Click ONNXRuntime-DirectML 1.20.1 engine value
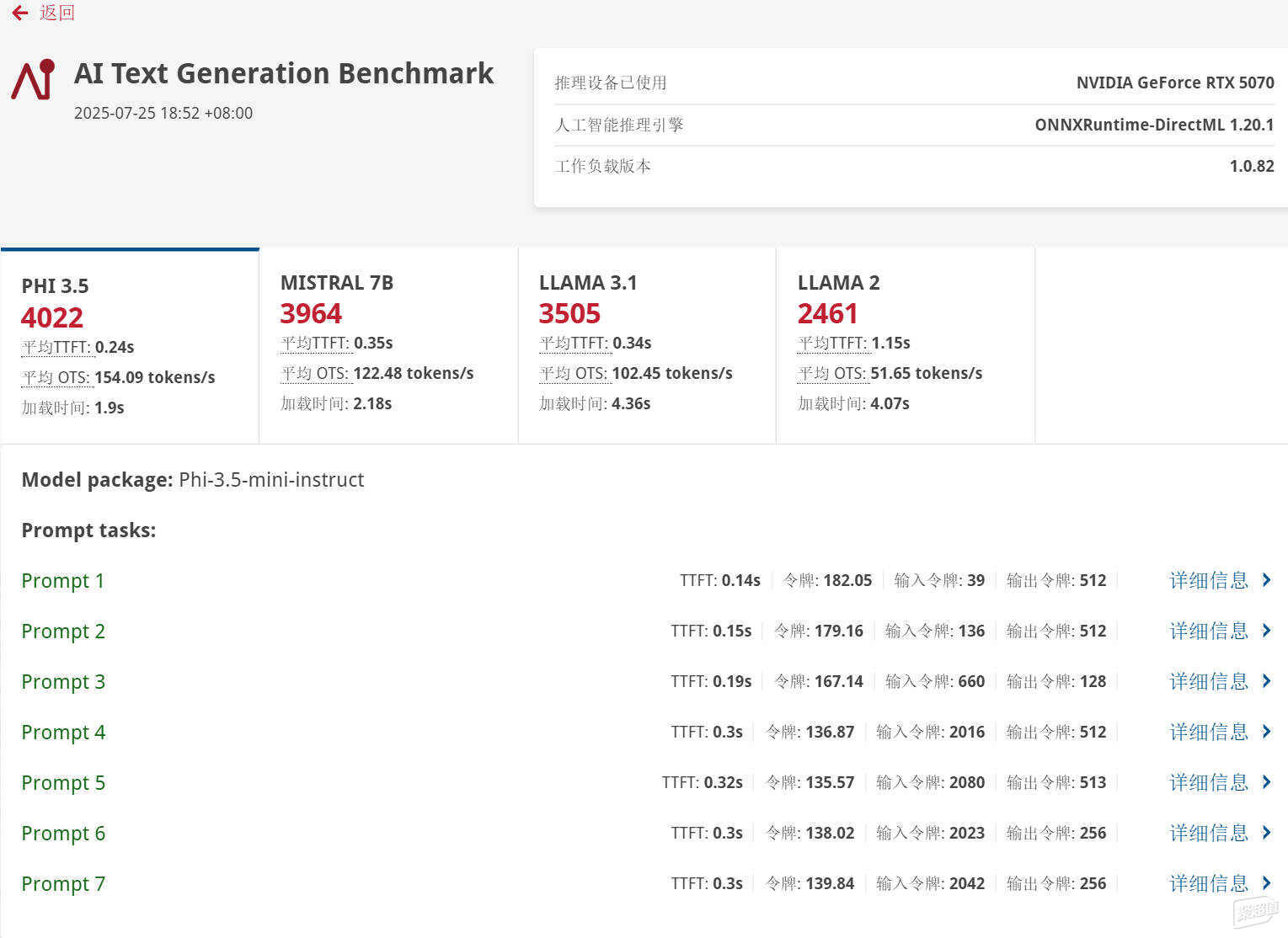The image size is (1288, 938). 1154,125
